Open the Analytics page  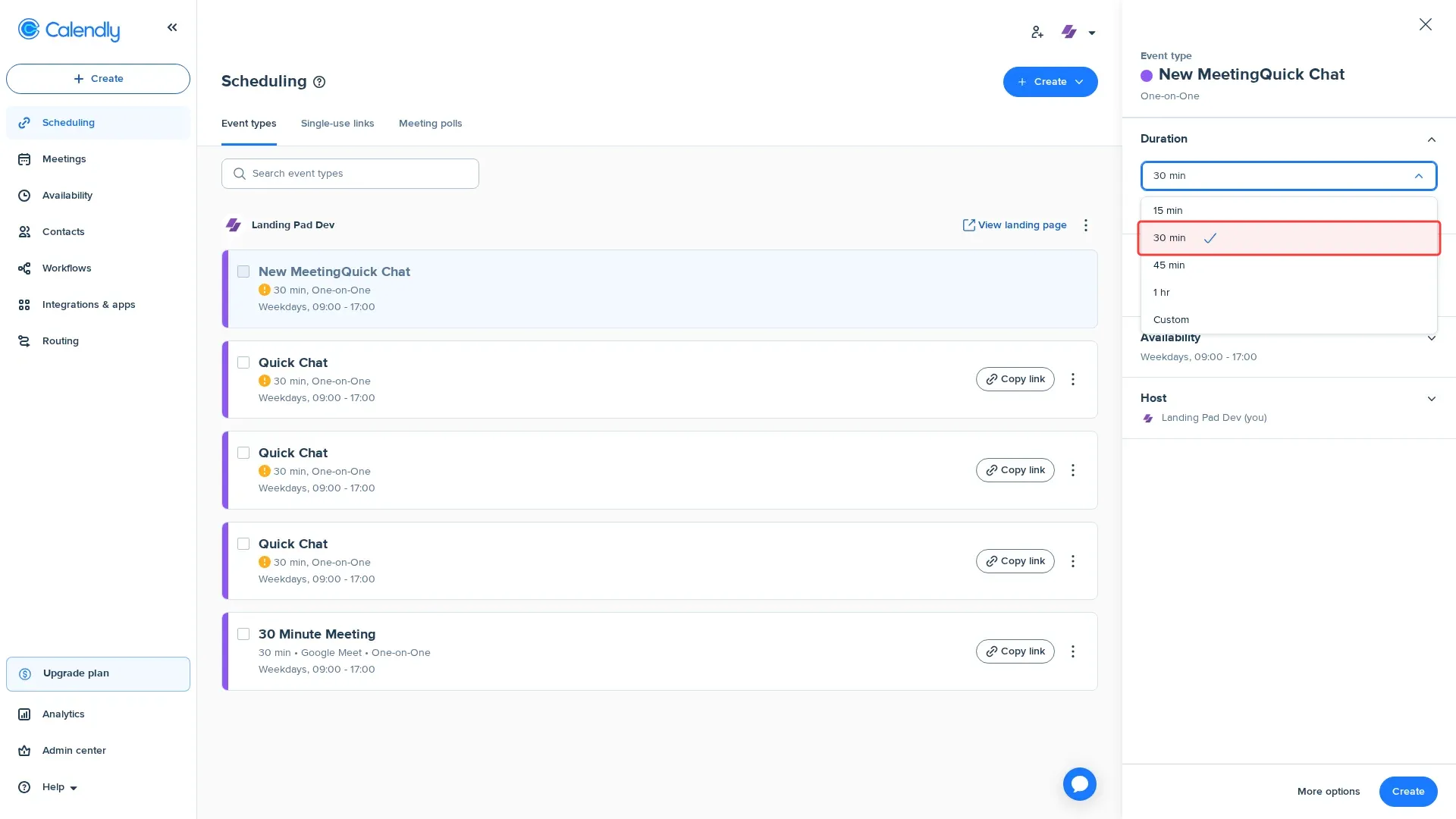pyautogui.click(x=63, y=714)
